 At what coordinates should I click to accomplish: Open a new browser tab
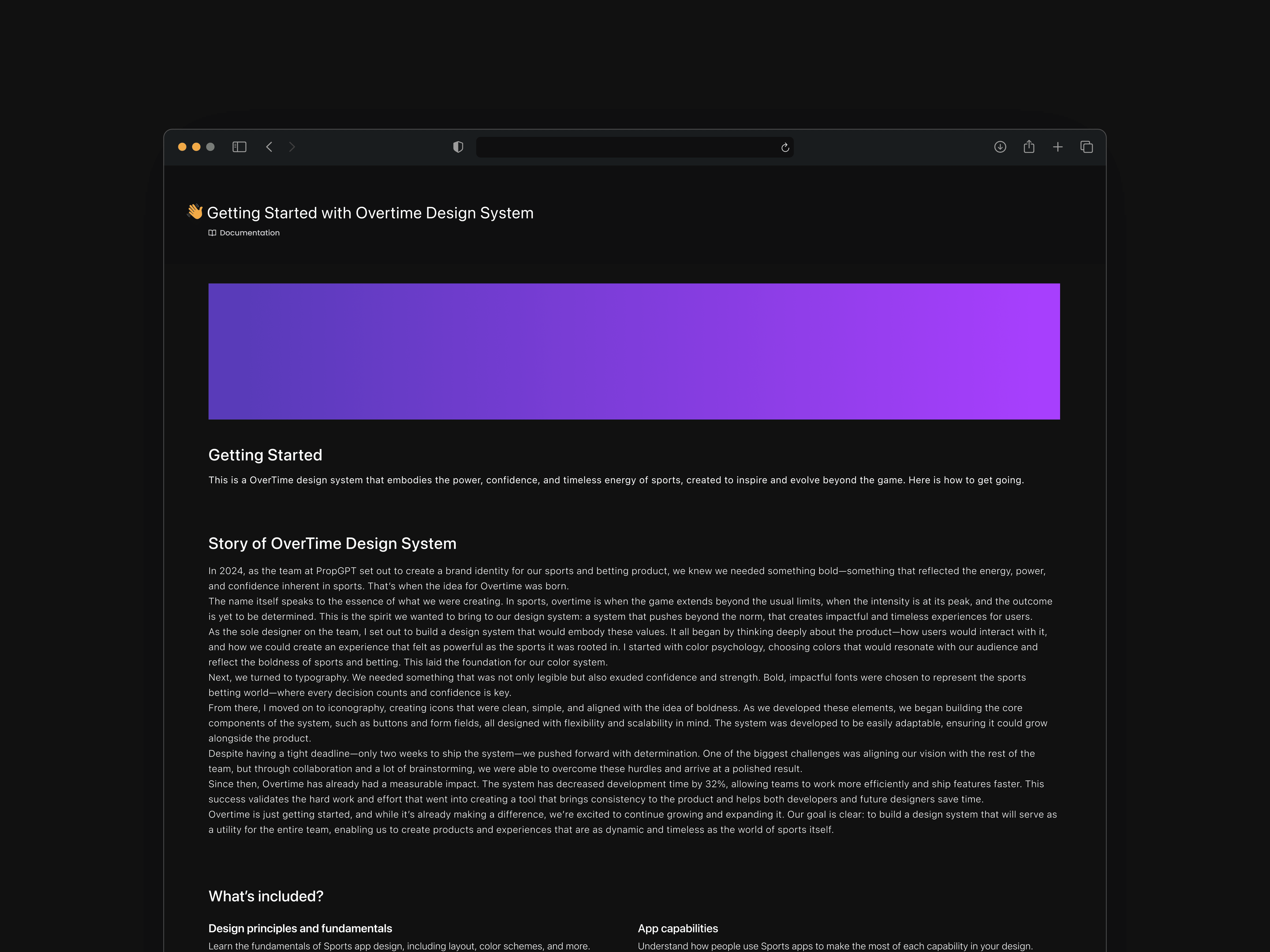tap(1058, 147)
